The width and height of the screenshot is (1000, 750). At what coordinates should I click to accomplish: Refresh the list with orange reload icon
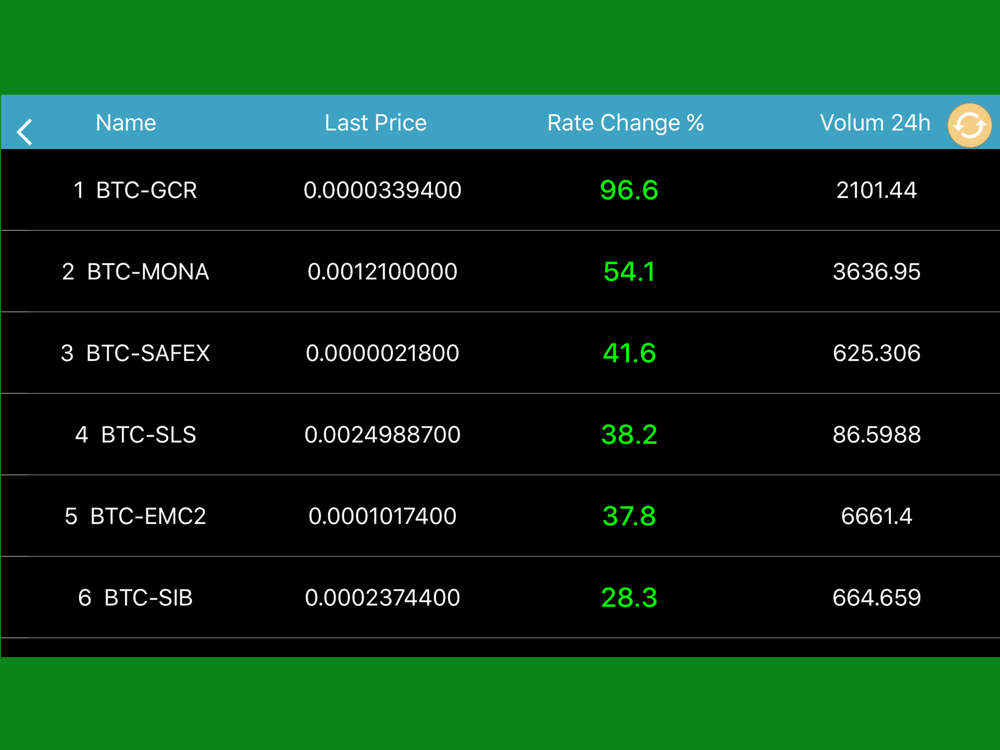[x=969, y=125]
